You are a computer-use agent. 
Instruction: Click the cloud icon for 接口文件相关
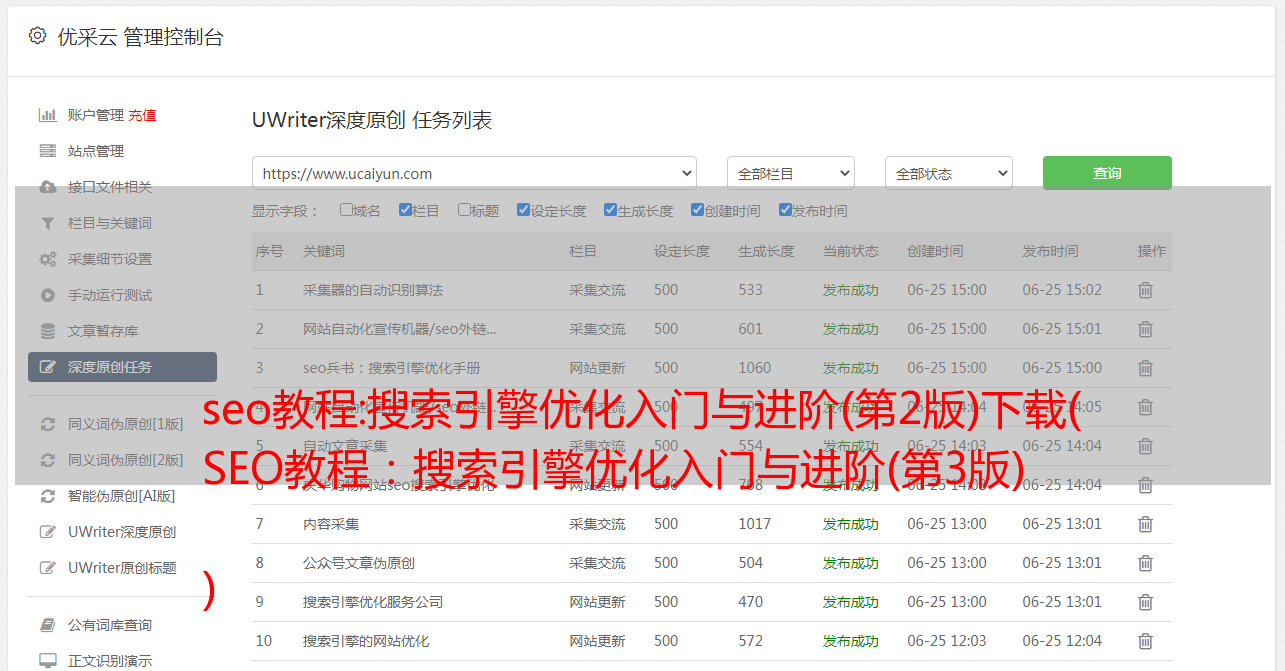point(47,187)
